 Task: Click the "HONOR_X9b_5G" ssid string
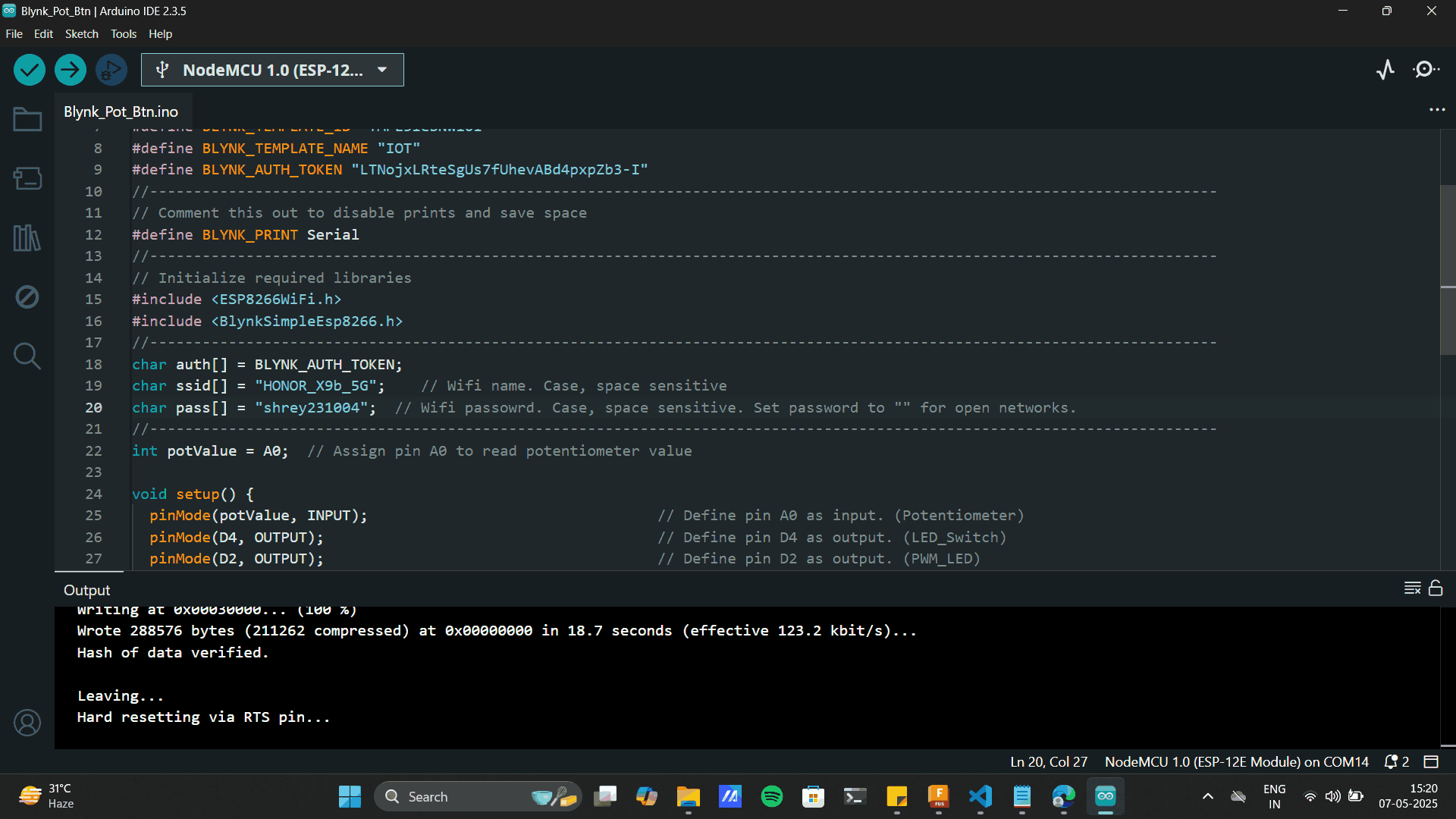(x=315, y=386)
